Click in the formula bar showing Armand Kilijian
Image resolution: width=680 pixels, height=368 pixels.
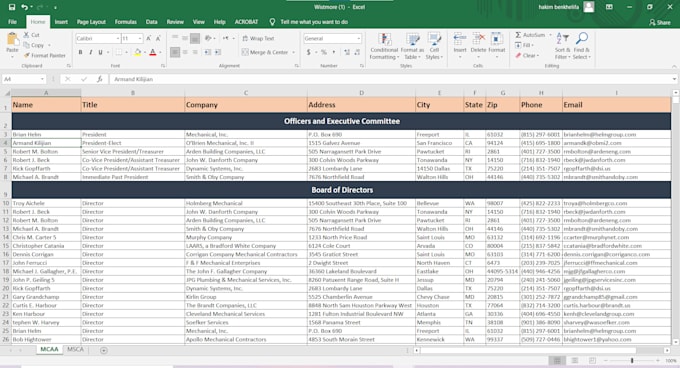coord(390,79)
